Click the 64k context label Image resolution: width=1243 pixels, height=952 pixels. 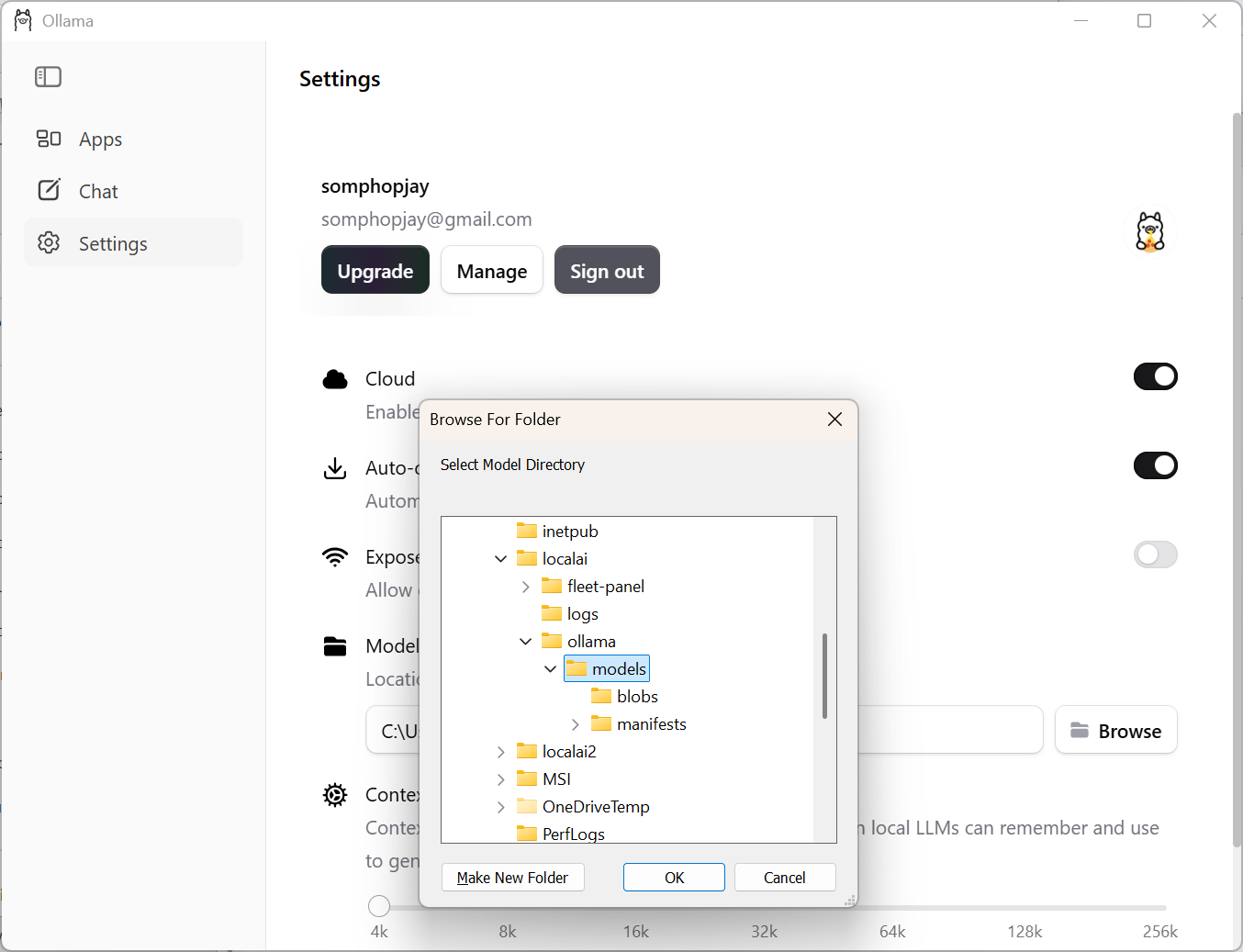click(892, 932)
